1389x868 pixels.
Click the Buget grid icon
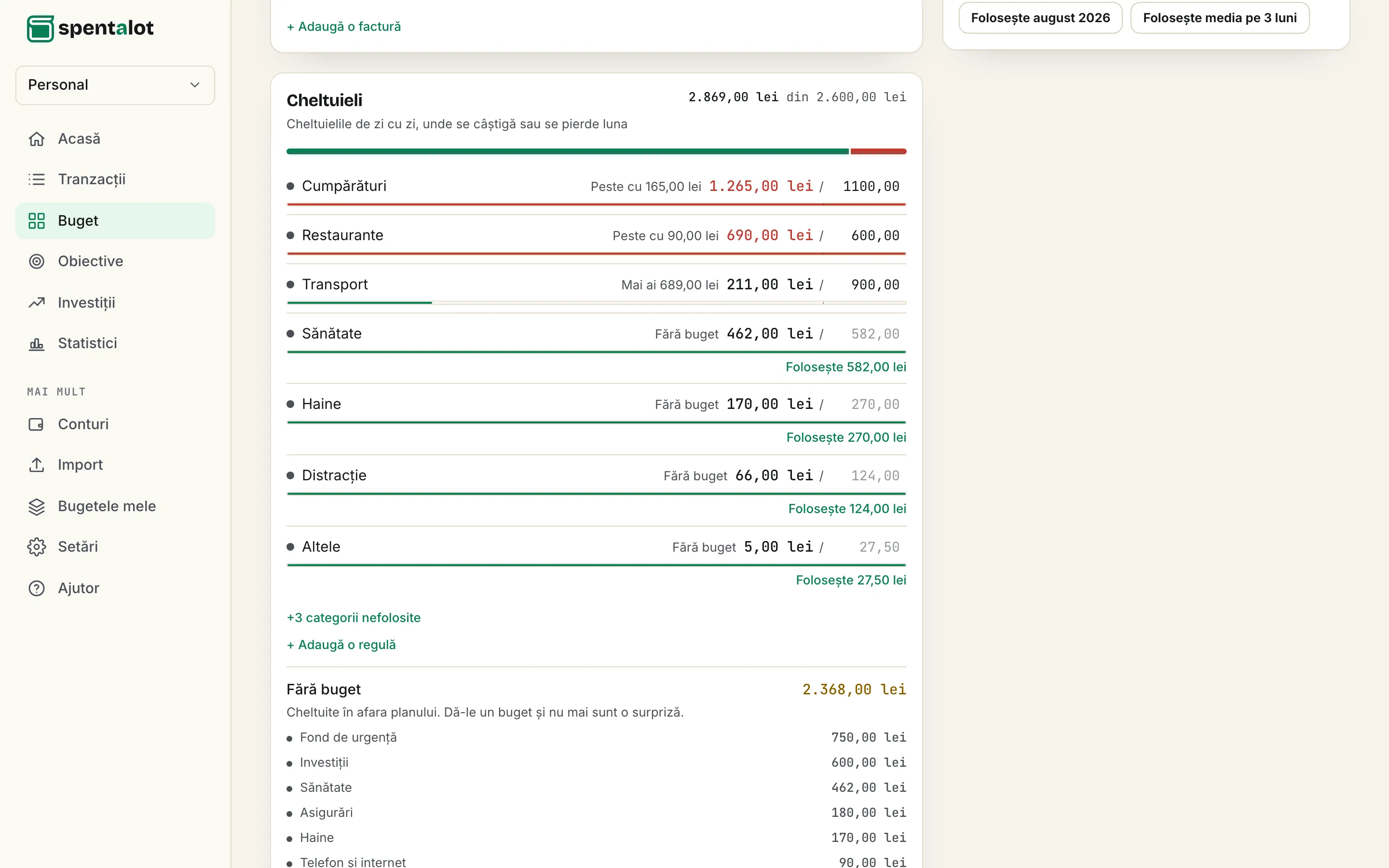(37, 221)
